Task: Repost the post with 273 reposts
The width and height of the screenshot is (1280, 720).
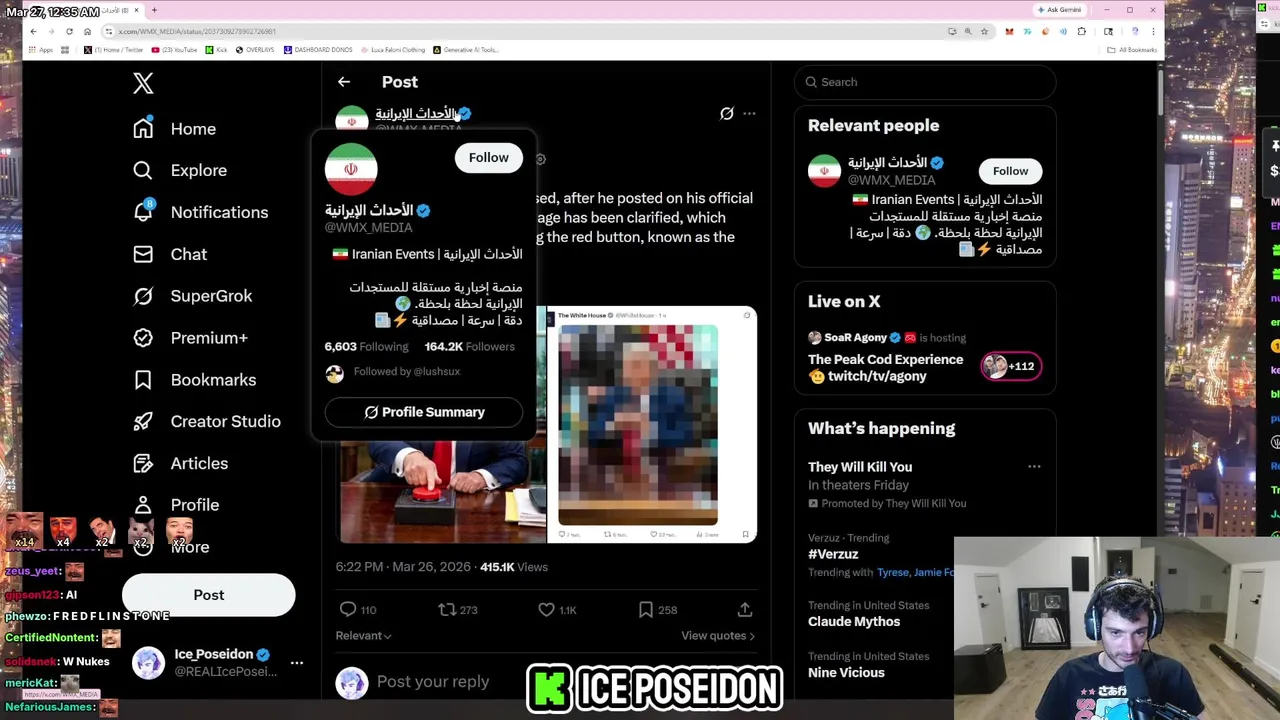Action: 457,609
